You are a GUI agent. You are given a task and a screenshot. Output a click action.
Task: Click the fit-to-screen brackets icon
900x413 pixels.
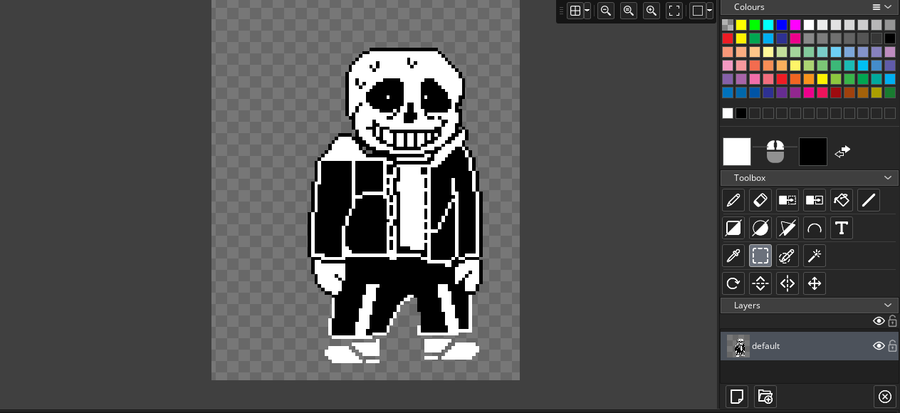674,10
